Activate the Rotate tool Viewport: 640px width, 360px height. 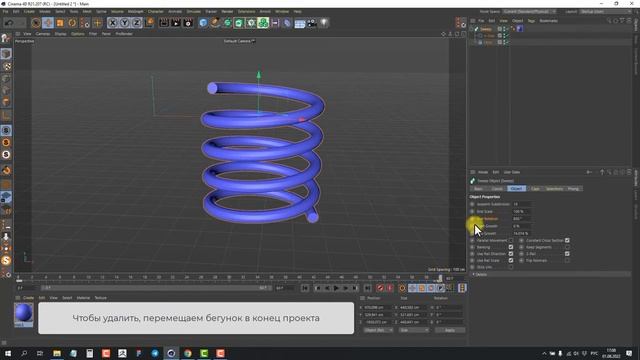tap(72, 23)
